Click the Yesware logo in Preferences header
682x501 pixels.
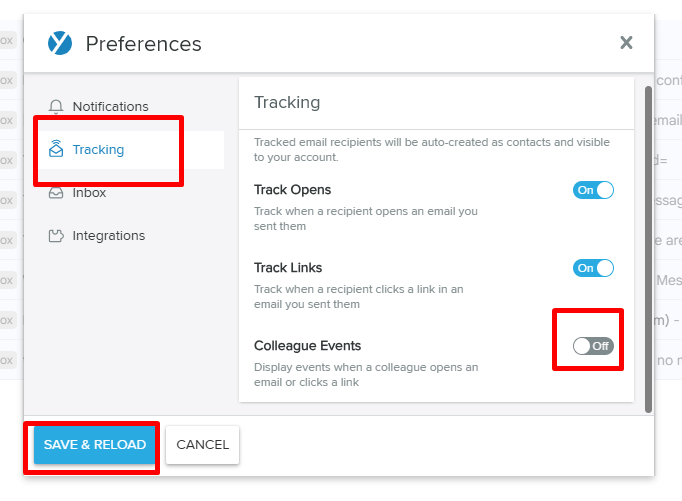pos(60,43)
